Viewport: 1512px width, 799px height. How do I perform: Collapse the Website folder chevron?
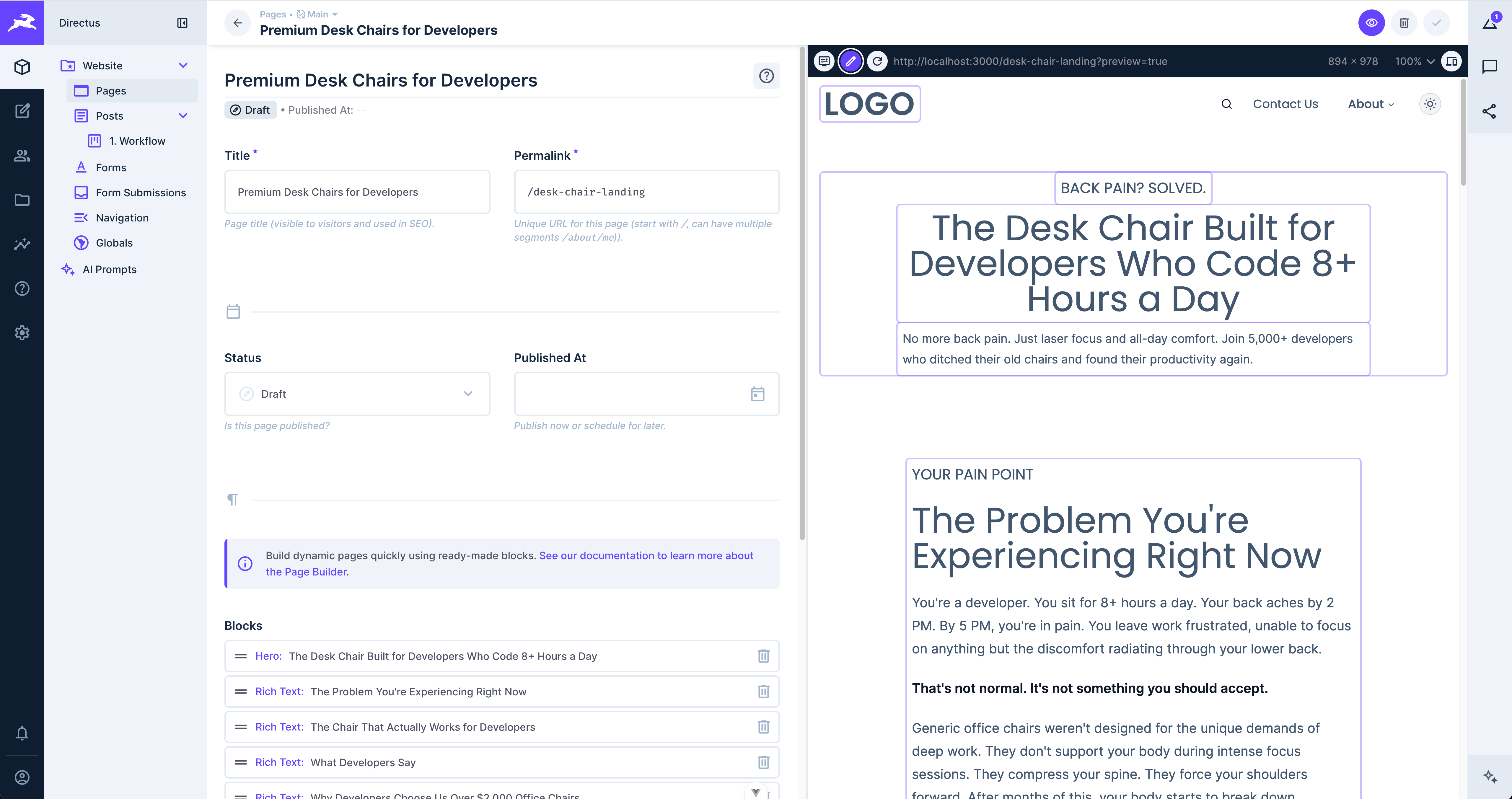coord(183,65)
